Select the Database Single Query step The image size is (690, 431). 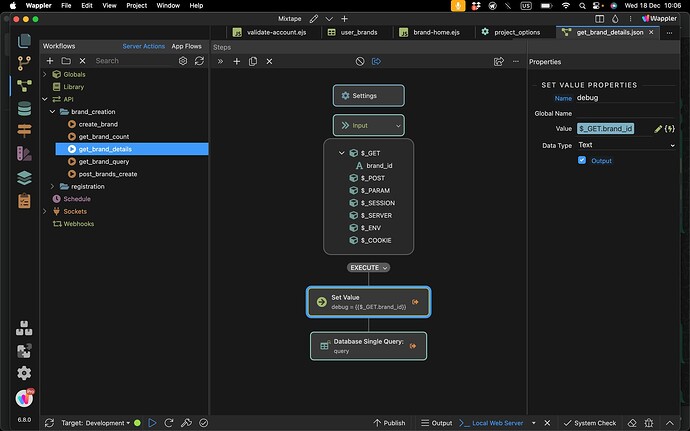[368, 346]
